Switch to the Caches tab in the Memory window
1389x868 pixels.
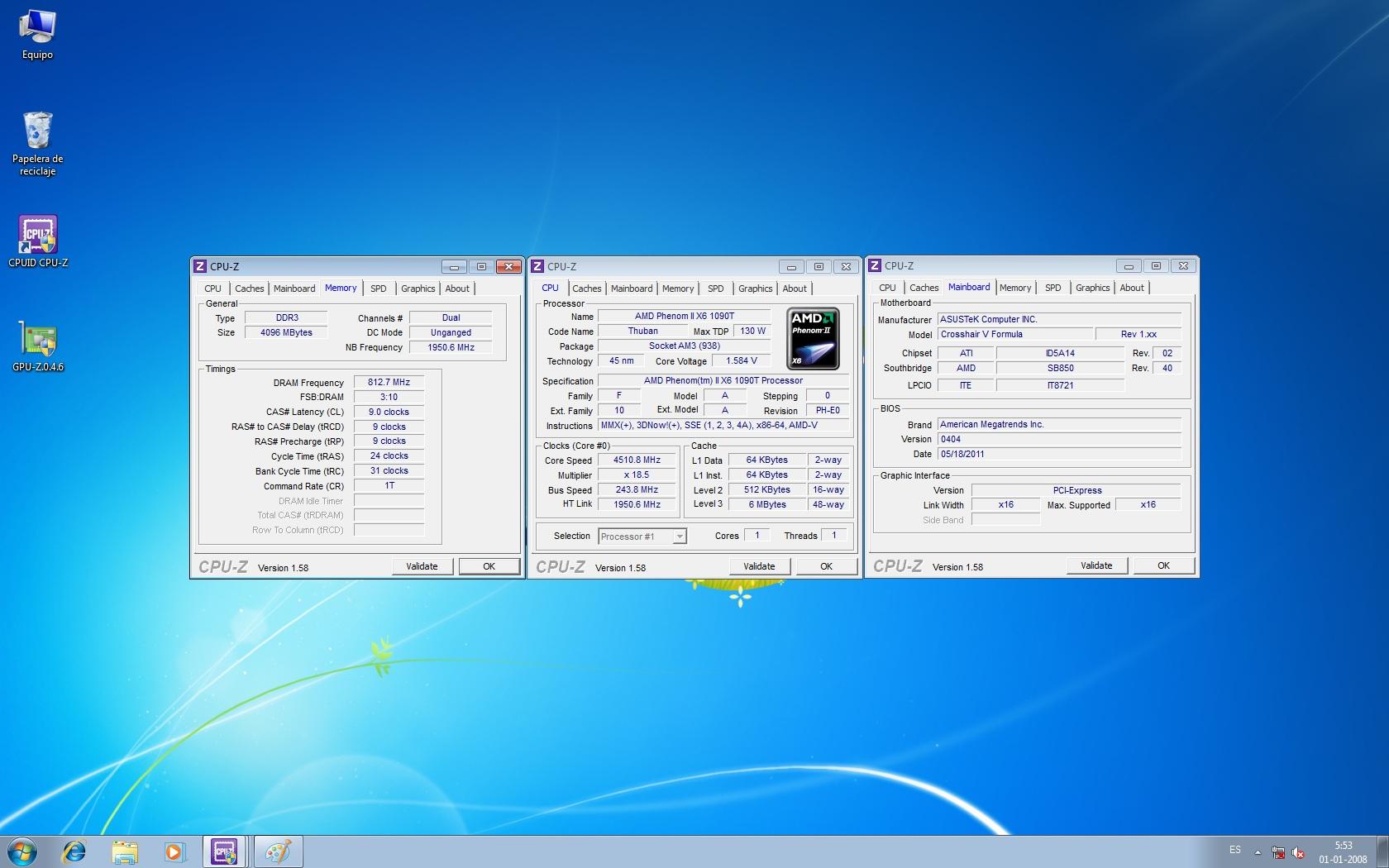[x=249, y=289]
